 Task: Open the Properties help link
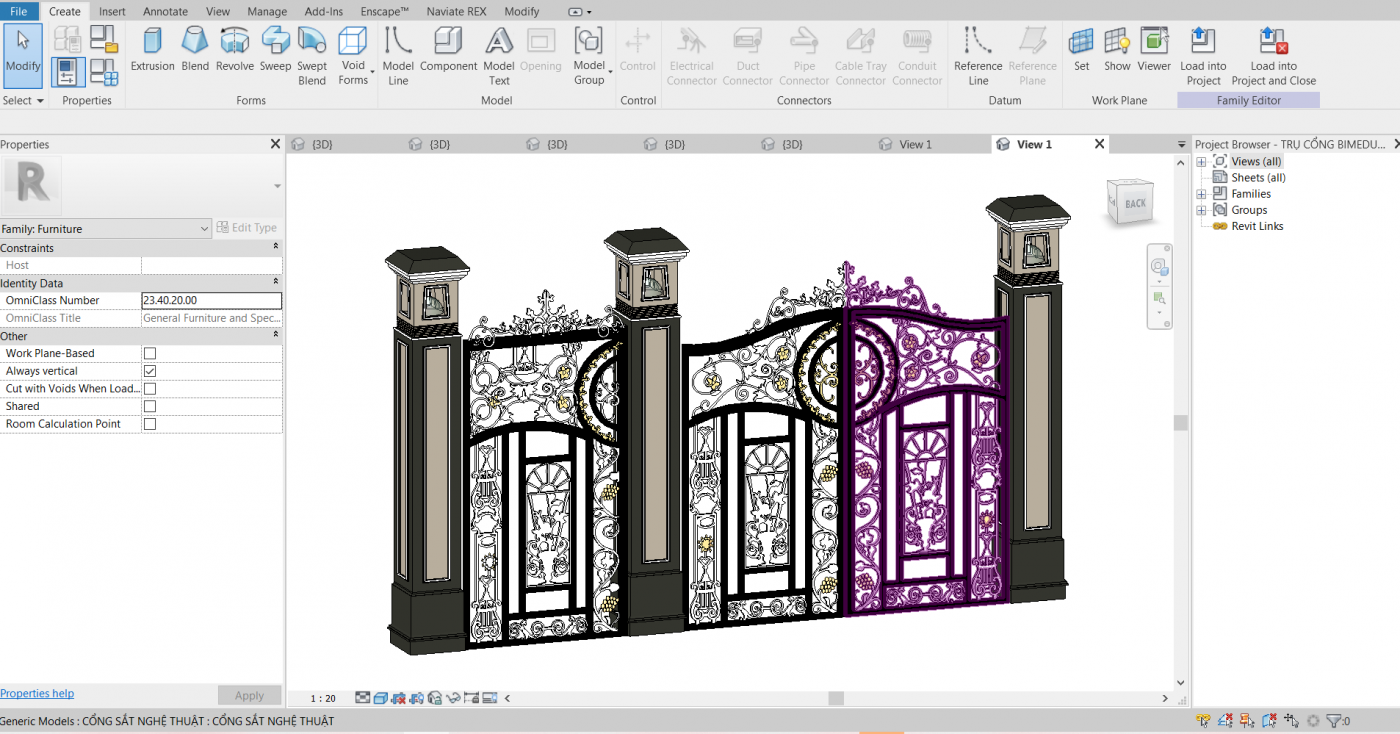coord(37,694)
